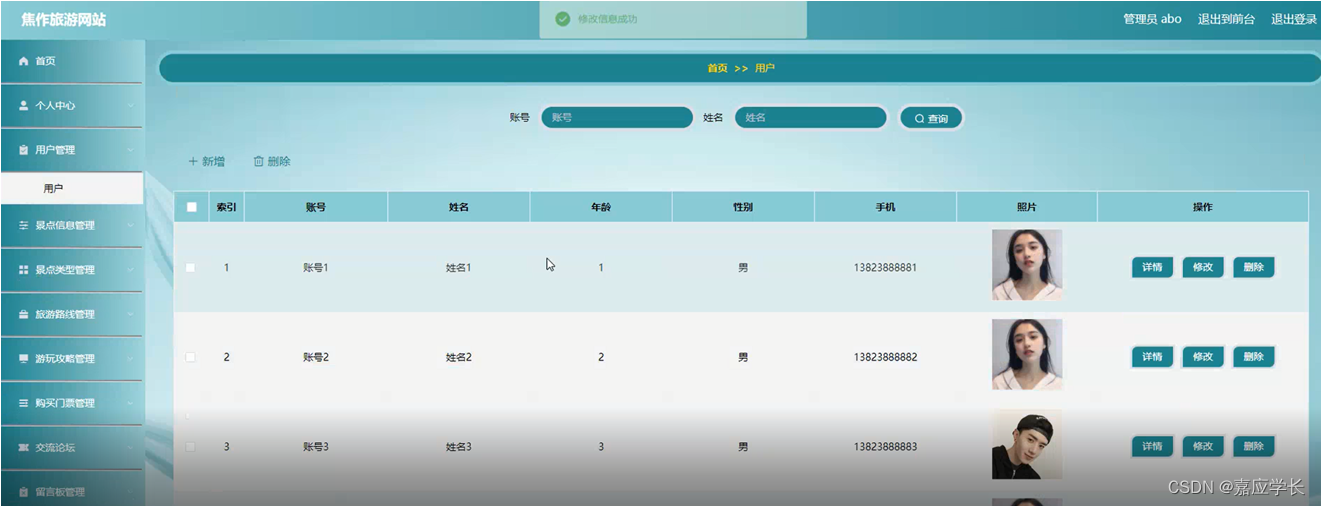Tick the checkbox for row 账号3
Viewport: 1321px width, 506px height.
click(x=191, y=447)
